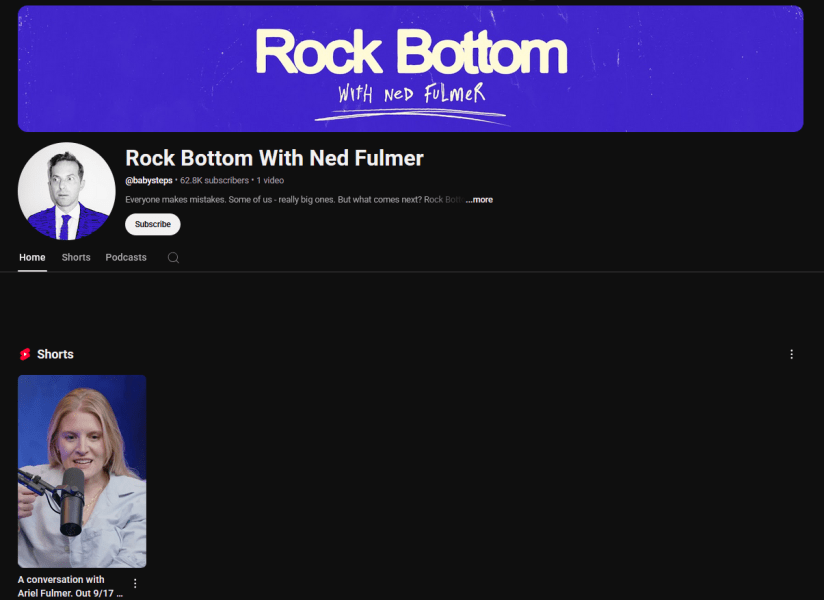
Task: Expand the channel description with ...more
Action: point(479,200)
